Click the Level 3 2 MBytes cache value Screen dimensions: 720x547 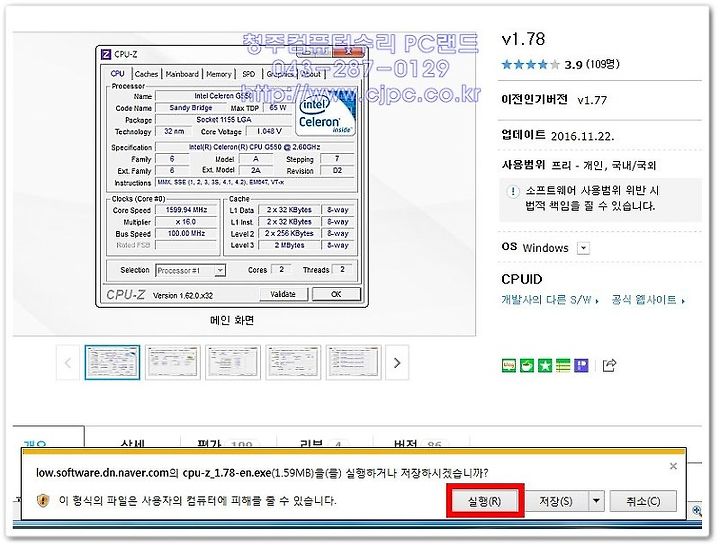[x=289, y=245]
